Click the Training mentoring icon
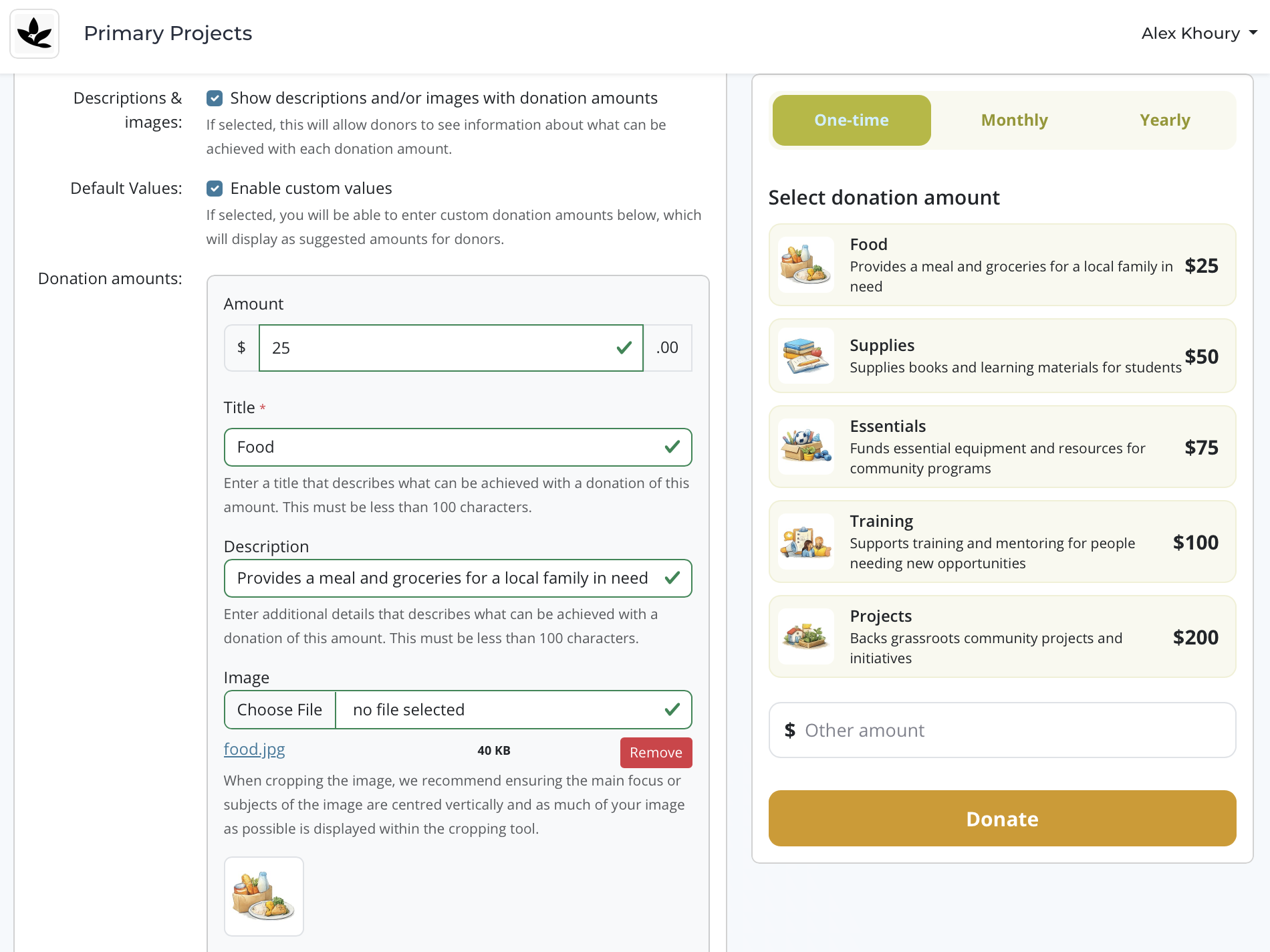 pyautogui.click(x=805, y=542)
